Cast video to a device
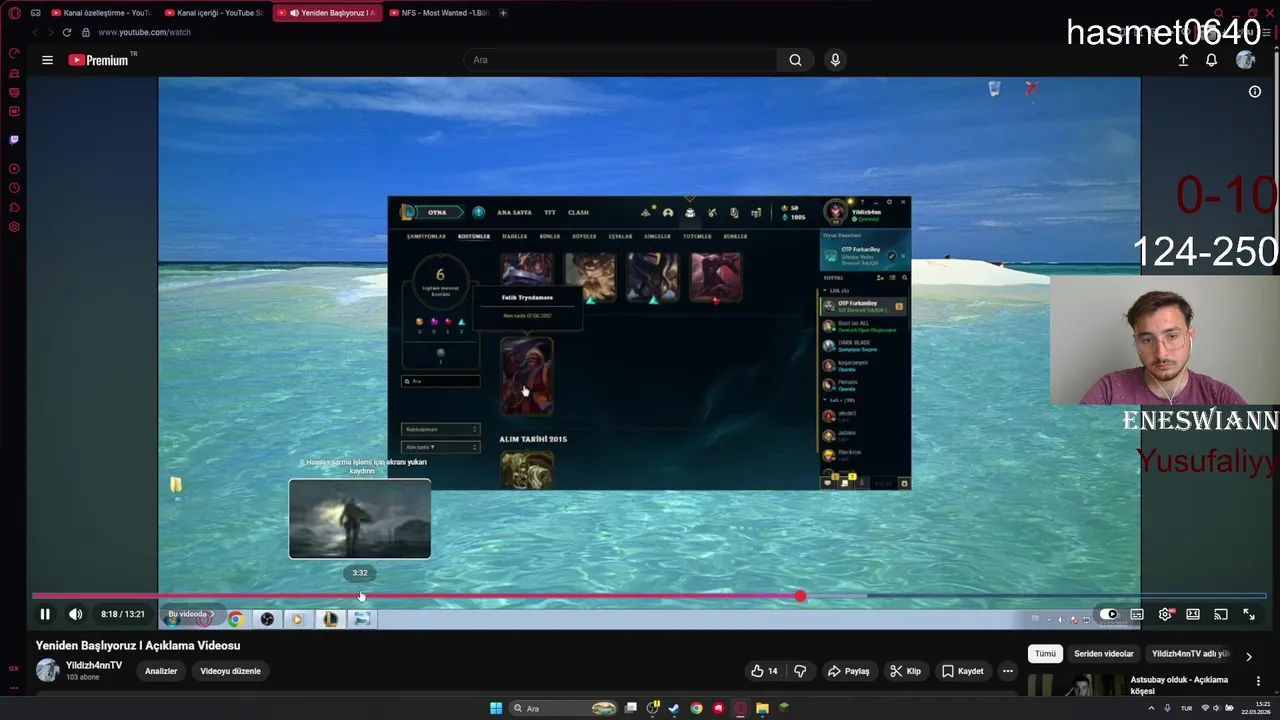The height and width of the screenshot is (720, 1280). (x=1221, y=614)
